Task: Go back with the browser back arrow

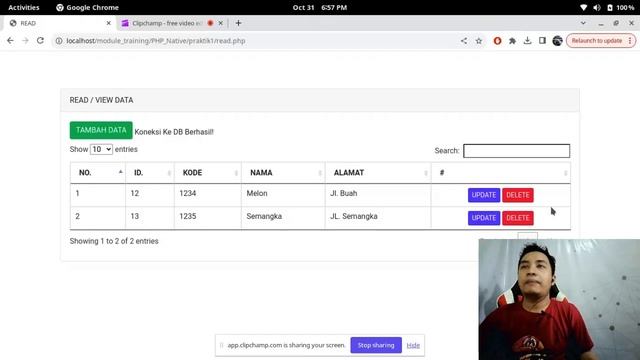Action: pos(10,41)
